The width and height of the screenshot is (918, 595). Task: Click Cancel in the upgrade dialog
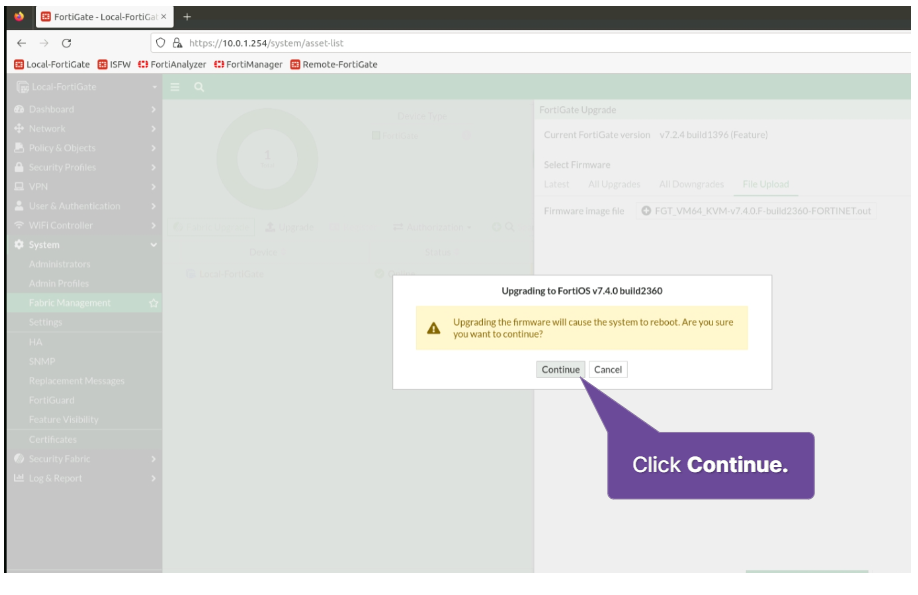coord(608,370)
